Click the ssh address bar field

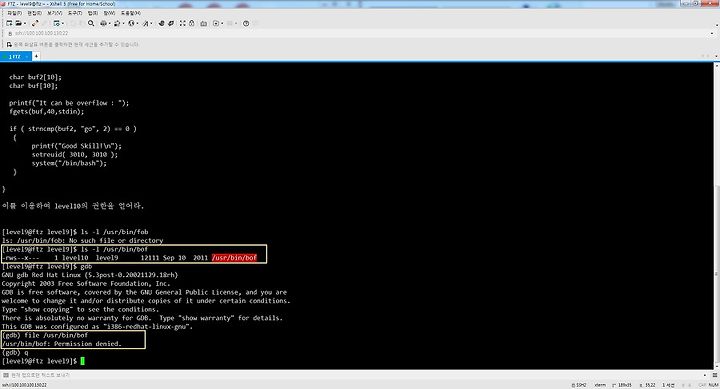click(360, 33)
